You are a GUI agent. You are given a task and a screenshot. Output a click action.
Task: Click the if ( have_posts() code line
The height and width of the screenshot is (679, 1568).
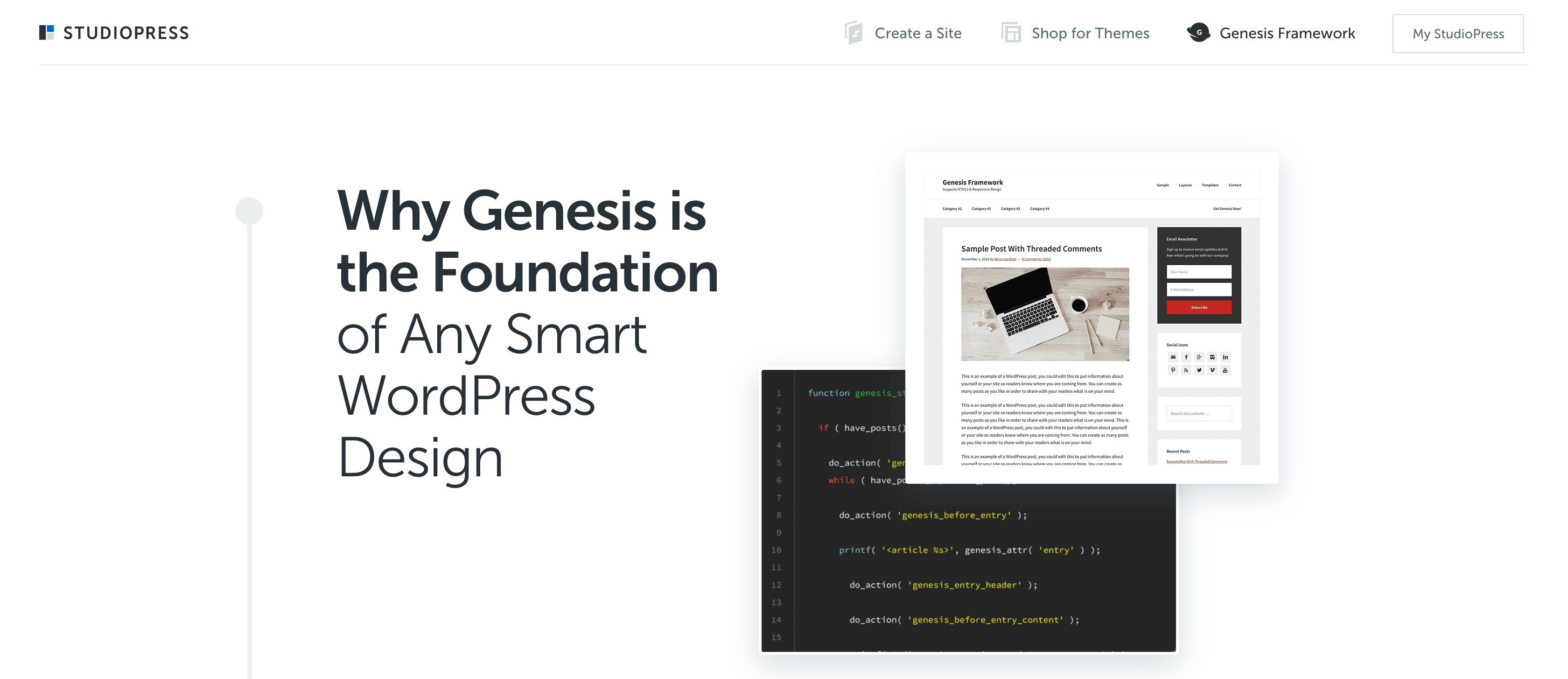coord(862,428)
